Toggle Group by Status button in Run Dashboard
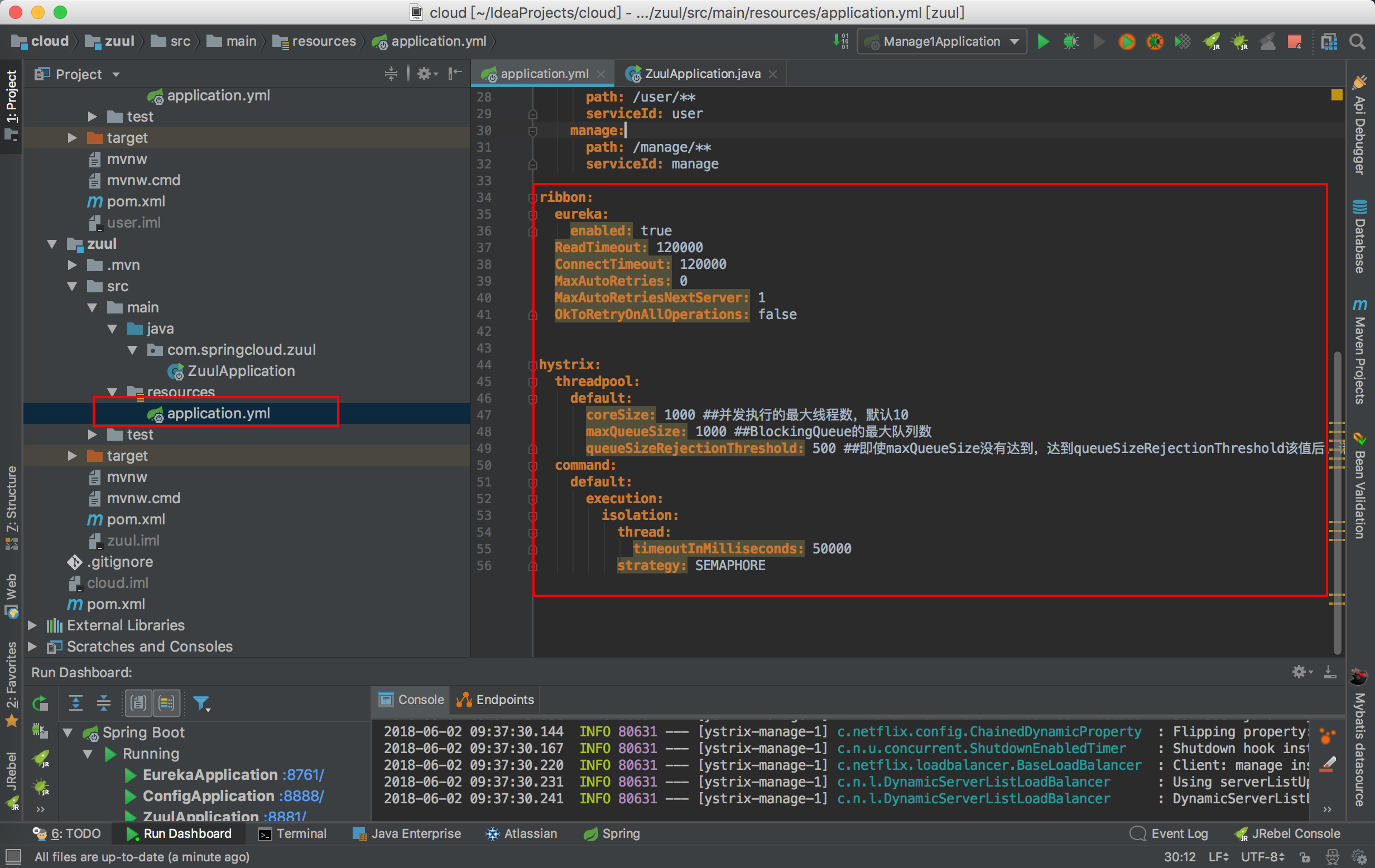 pyautogui.click(x=167, y=703)
